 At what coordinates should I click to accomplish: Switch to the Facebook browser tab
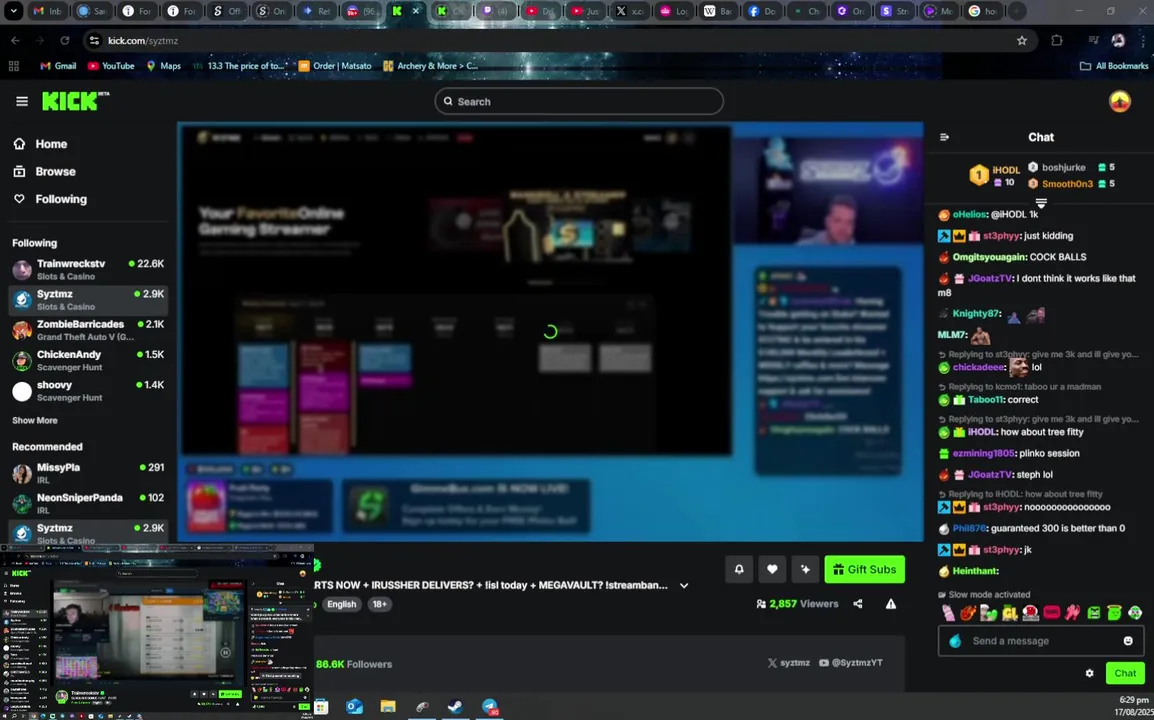pyautogui.click(x=763, y=11)
